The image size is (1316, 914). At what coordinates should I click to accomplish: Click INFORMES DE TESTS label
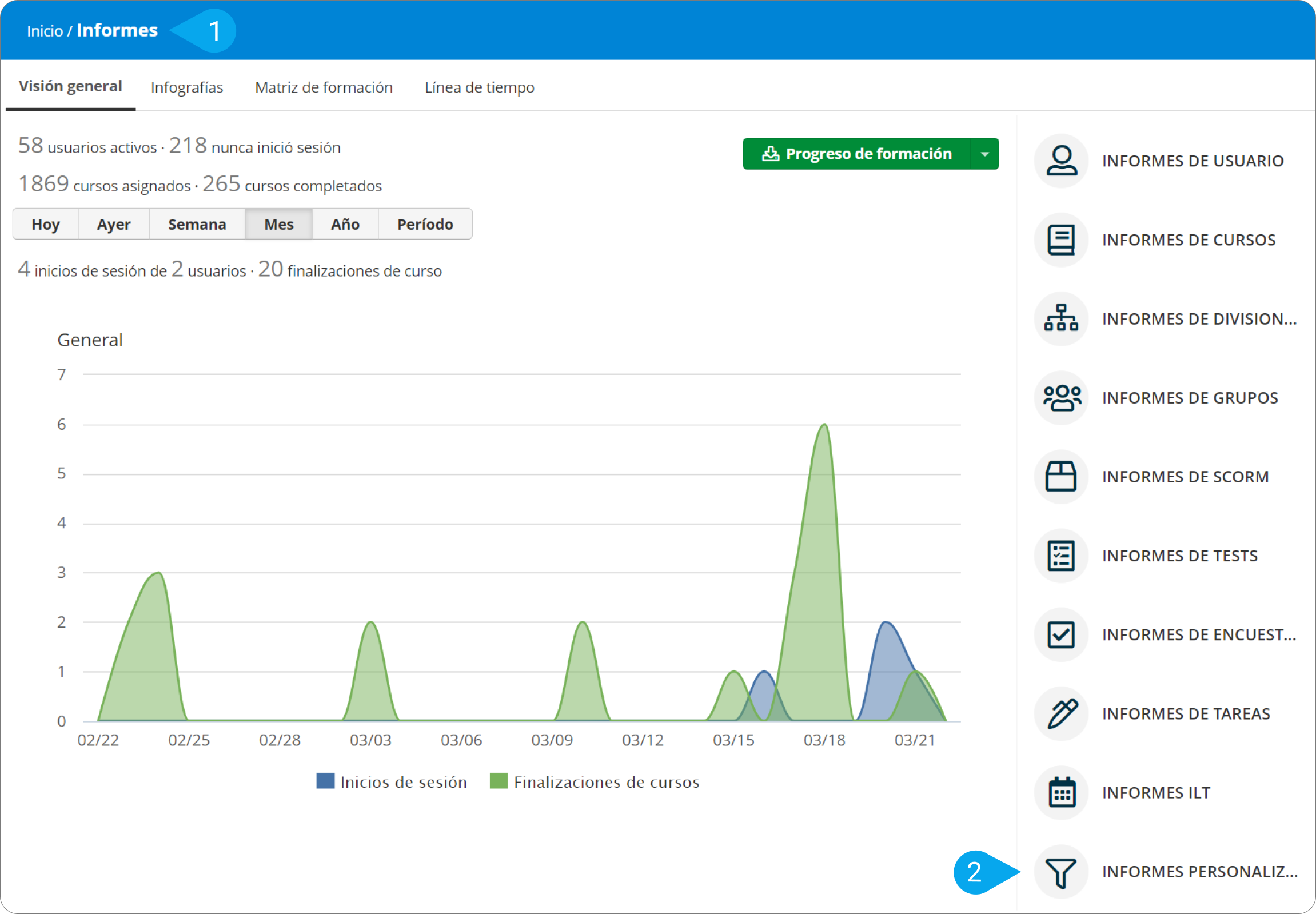point(1180,556)
